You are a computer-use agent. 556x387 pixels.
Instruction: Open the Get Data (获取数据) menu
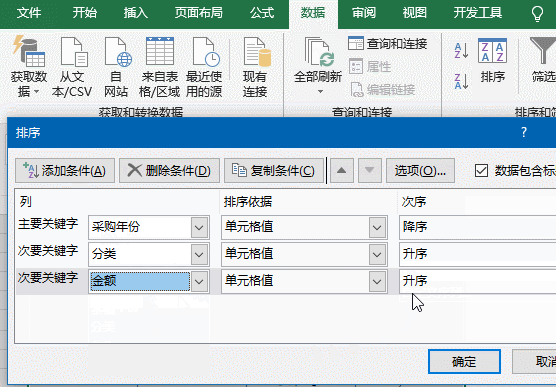[29, 66]
